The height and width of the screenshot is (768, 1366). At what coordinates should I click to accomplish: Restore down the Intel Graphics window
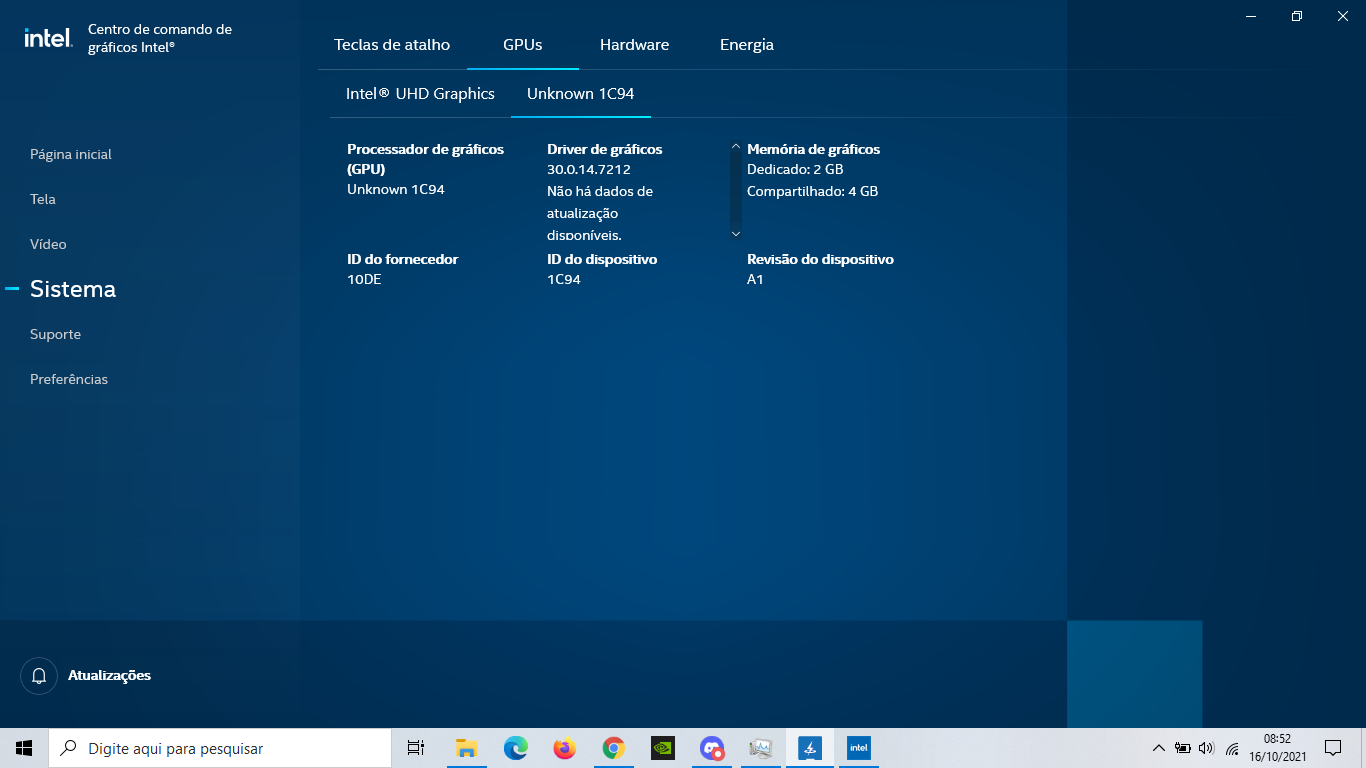1297,16
